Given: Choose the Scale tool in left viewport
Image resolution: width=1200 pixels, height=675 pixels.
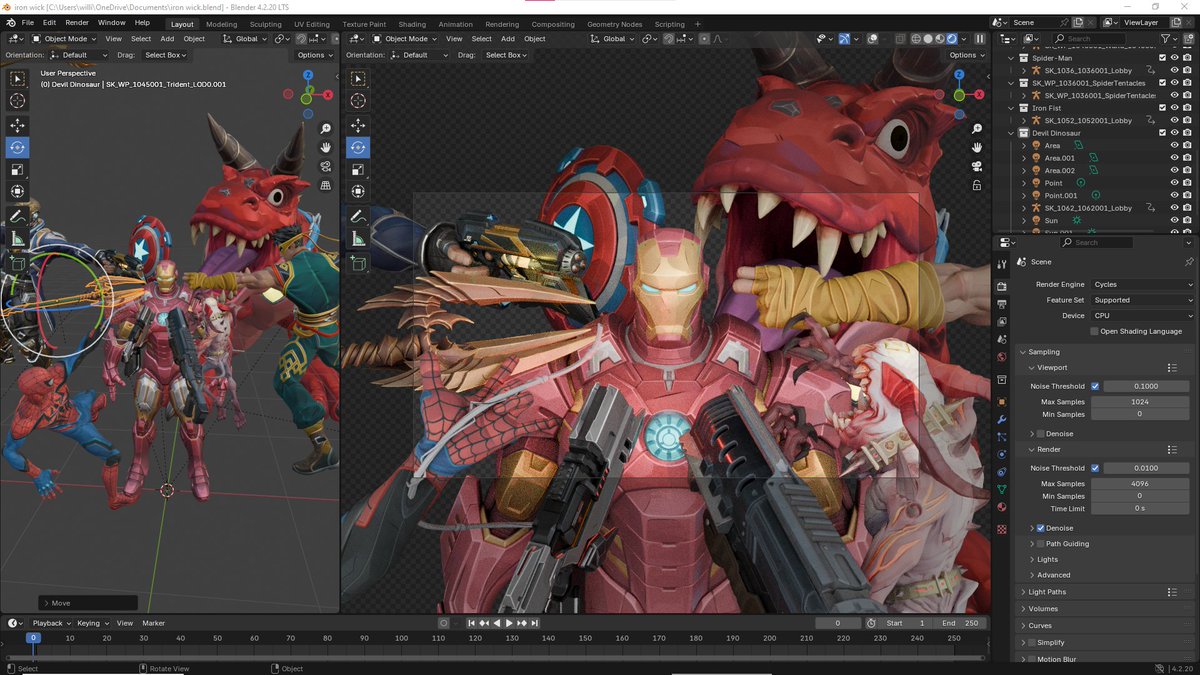Looking at the screenshot, I should click(17, 169).
